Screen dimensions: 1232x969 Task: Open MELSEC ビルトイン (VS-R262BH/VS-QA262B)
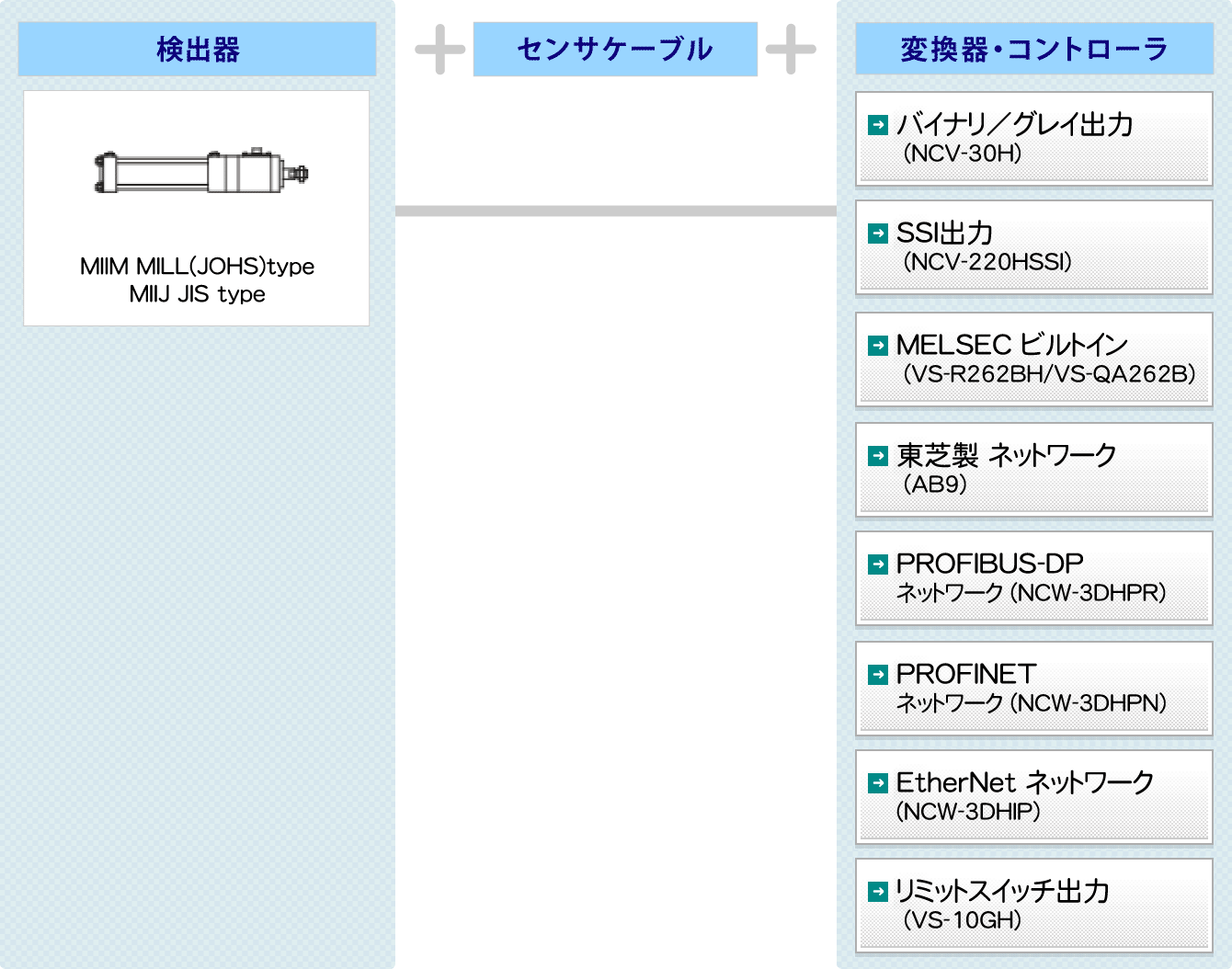click(x=1034, y=359)
